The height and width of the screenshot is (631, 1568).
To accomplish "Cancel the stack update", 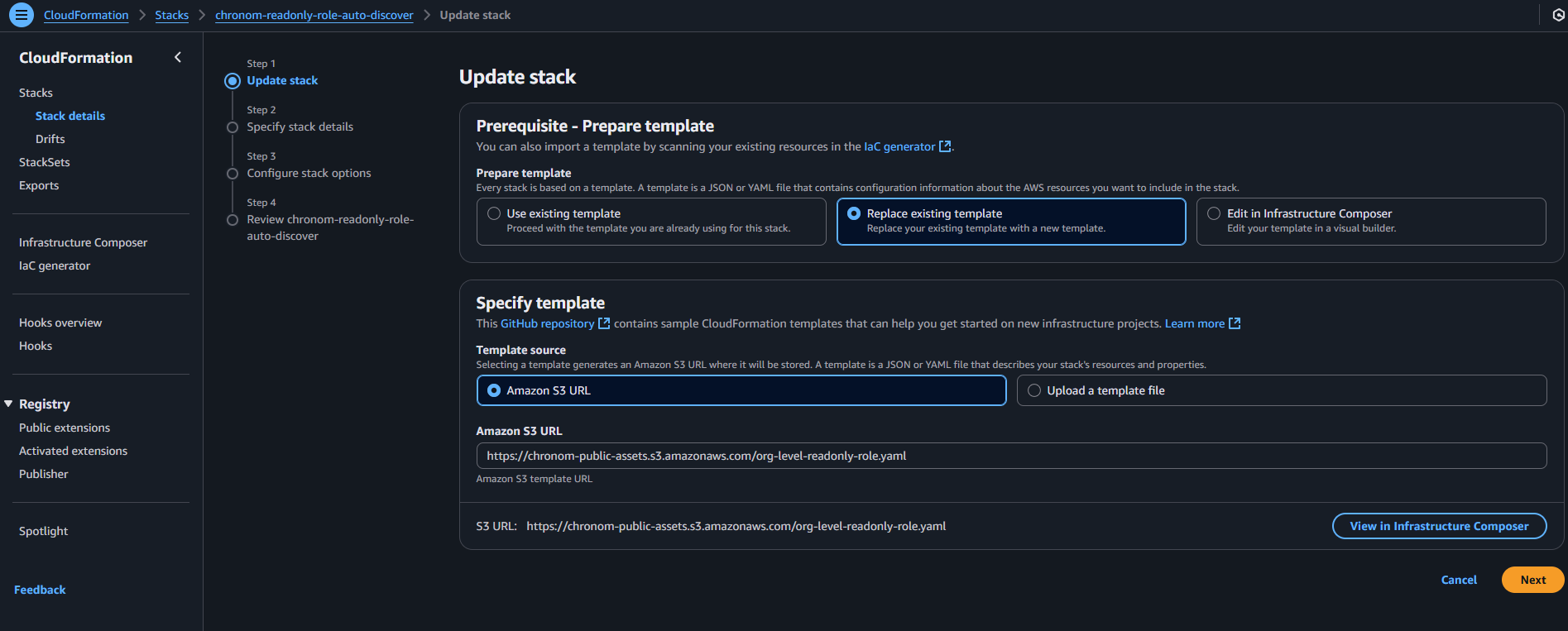I will 1459,580.
